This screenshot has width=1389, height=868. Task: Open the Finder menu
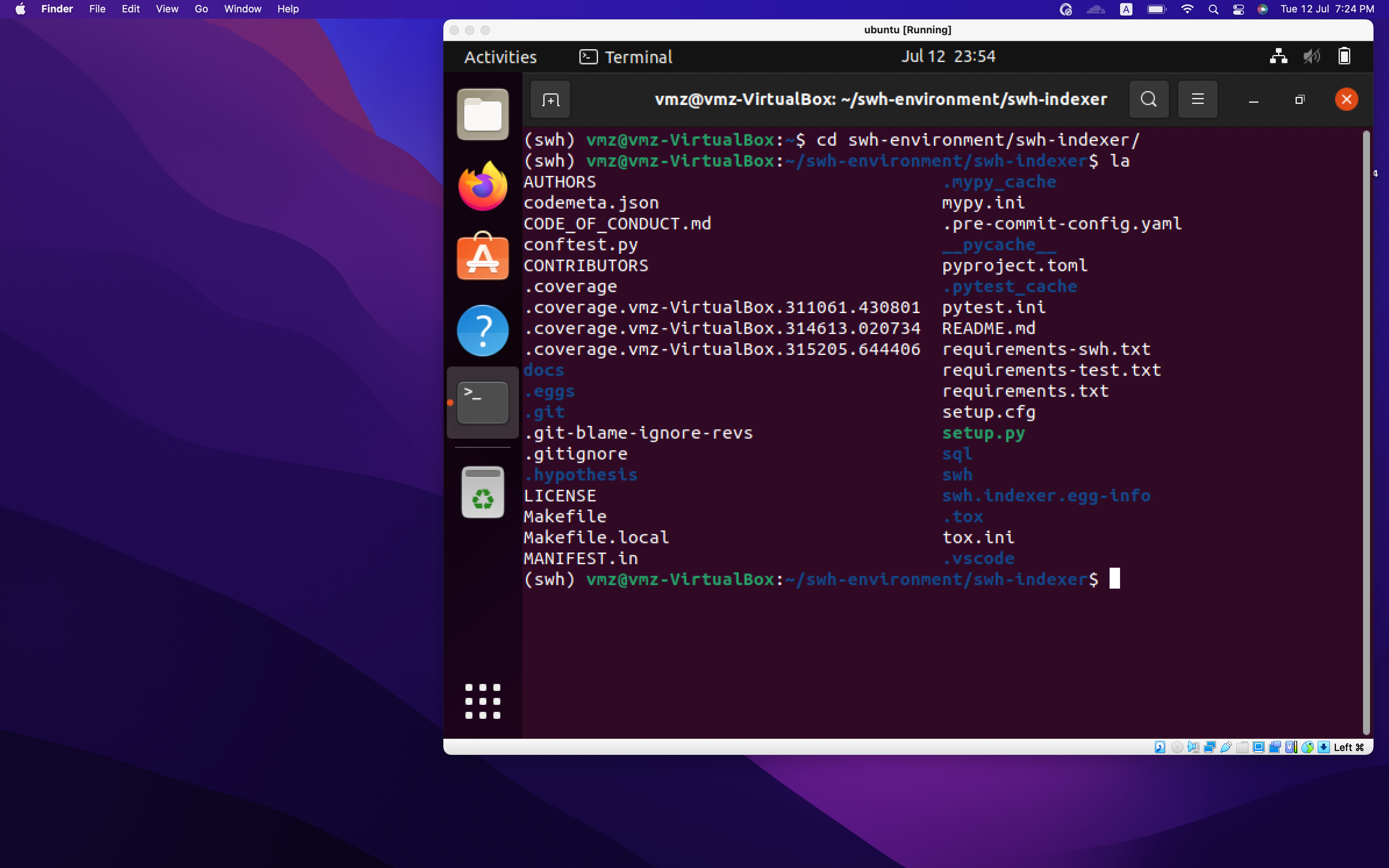[x=57, y=9]
